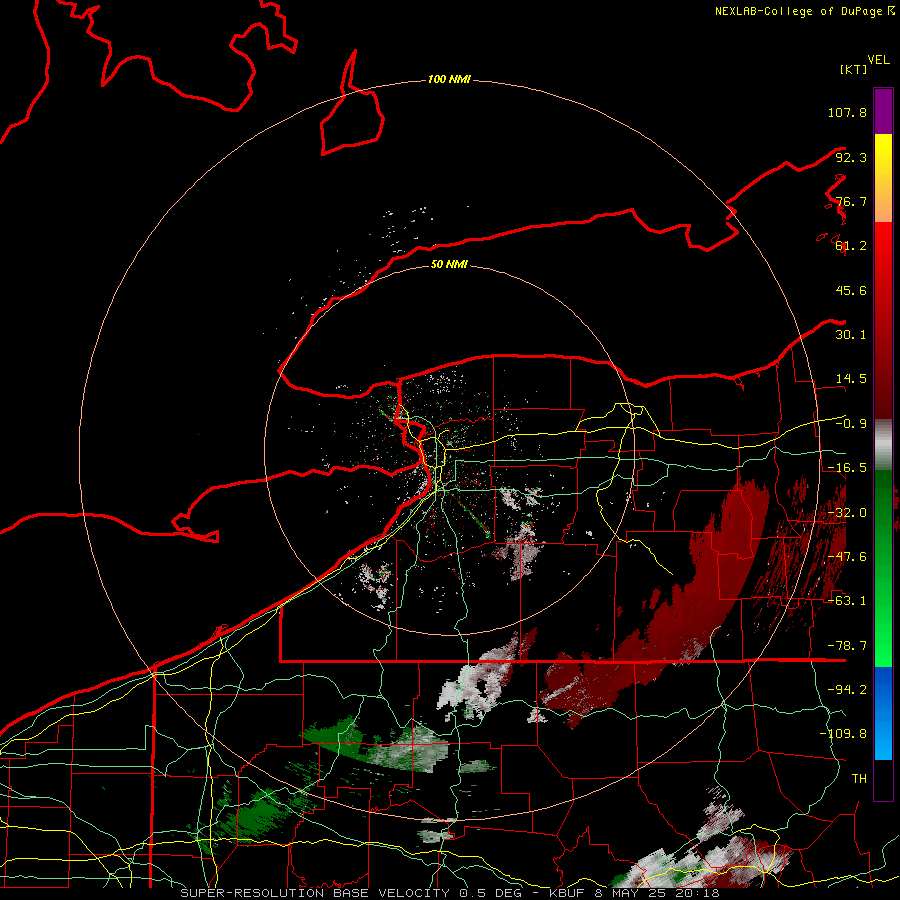This screenshot has width=900, height=900.
Task: Pick the green segment of the velocity scale
Action: pyautogui.click(x=883, y=568)
